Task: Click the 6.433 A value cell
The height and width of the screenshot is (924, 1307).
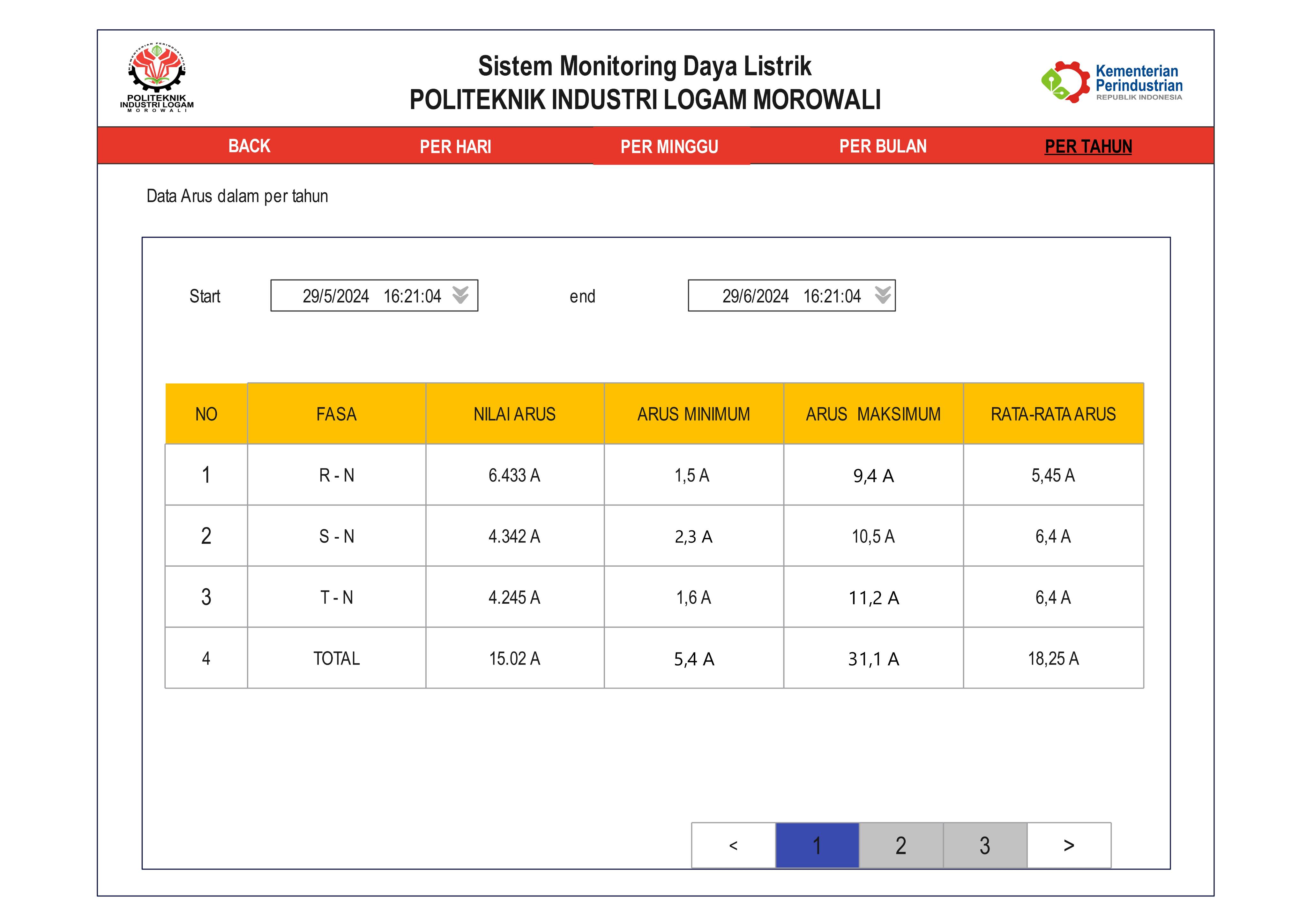Action: pyautogui.click(x=515, y=475)
